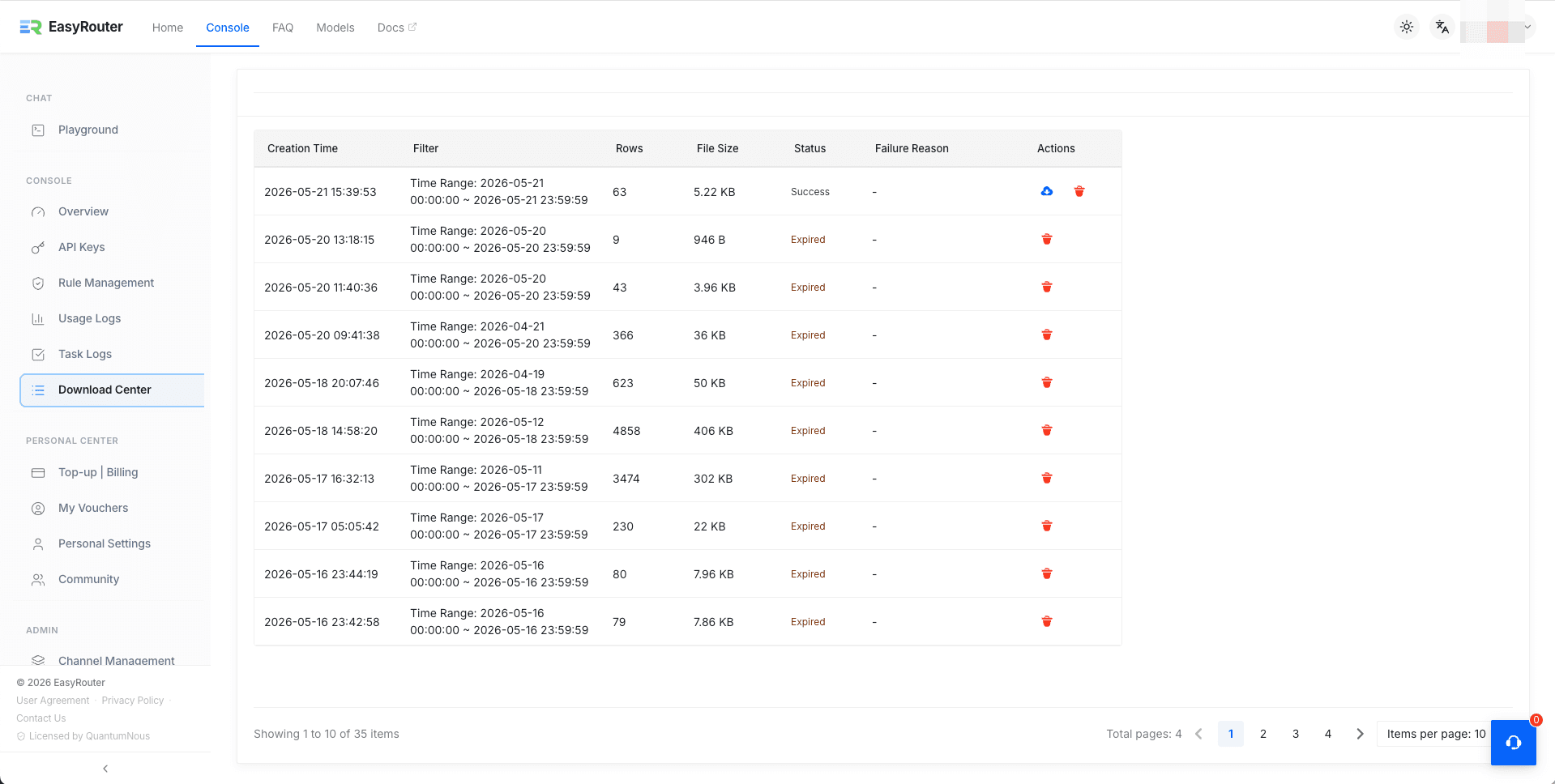Viewport: 1555px width, 784px height.
Task: Delete the export created 2026-05-16 23:44:19
Action: pyautogui.click(x=1047, y=573)
